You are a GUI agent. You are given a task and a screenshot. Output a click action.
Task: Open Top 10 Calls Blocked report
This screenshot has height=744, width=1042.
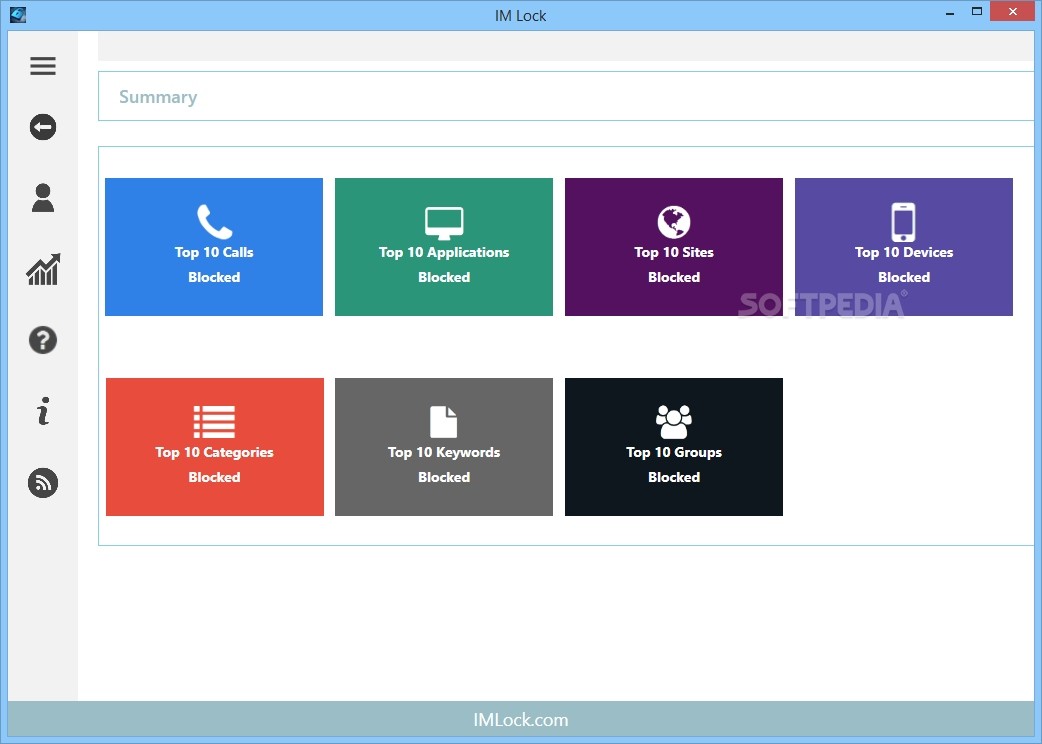[x=214, y=246]
